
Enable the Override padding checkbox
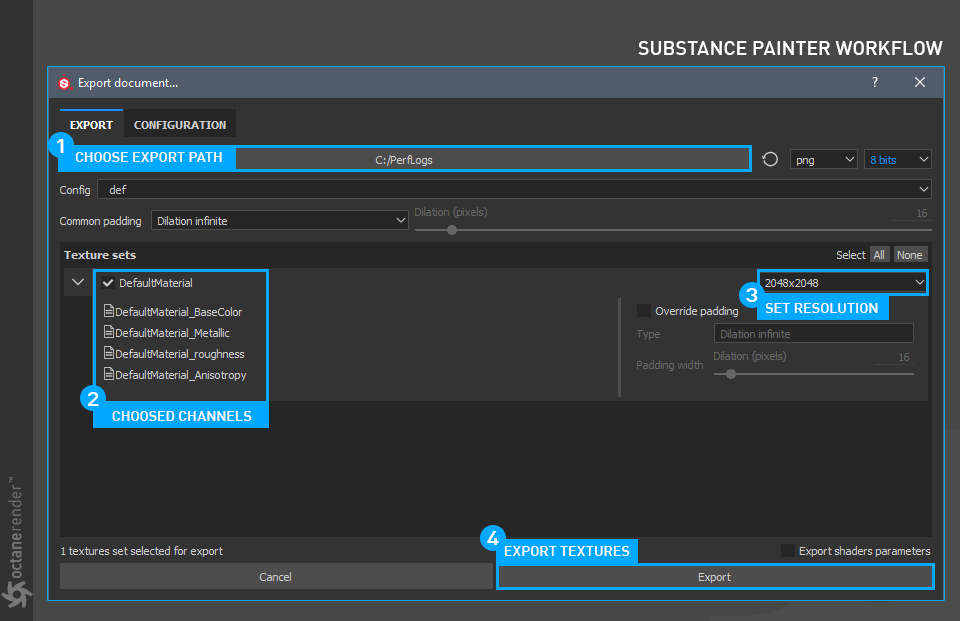click(643, 310)
